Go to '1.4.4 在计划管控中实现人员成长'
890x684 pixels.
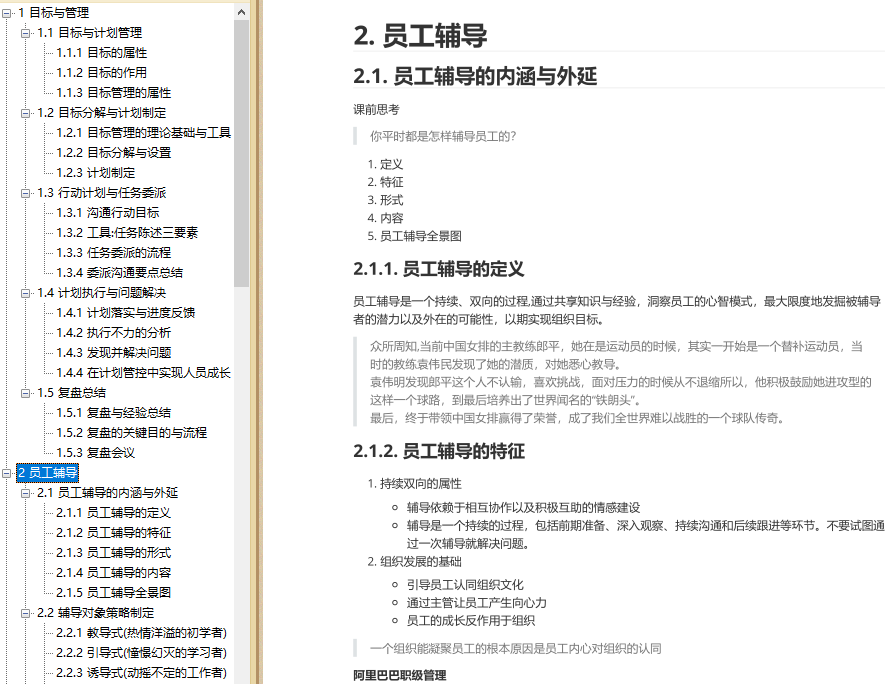tap(144, 373)
